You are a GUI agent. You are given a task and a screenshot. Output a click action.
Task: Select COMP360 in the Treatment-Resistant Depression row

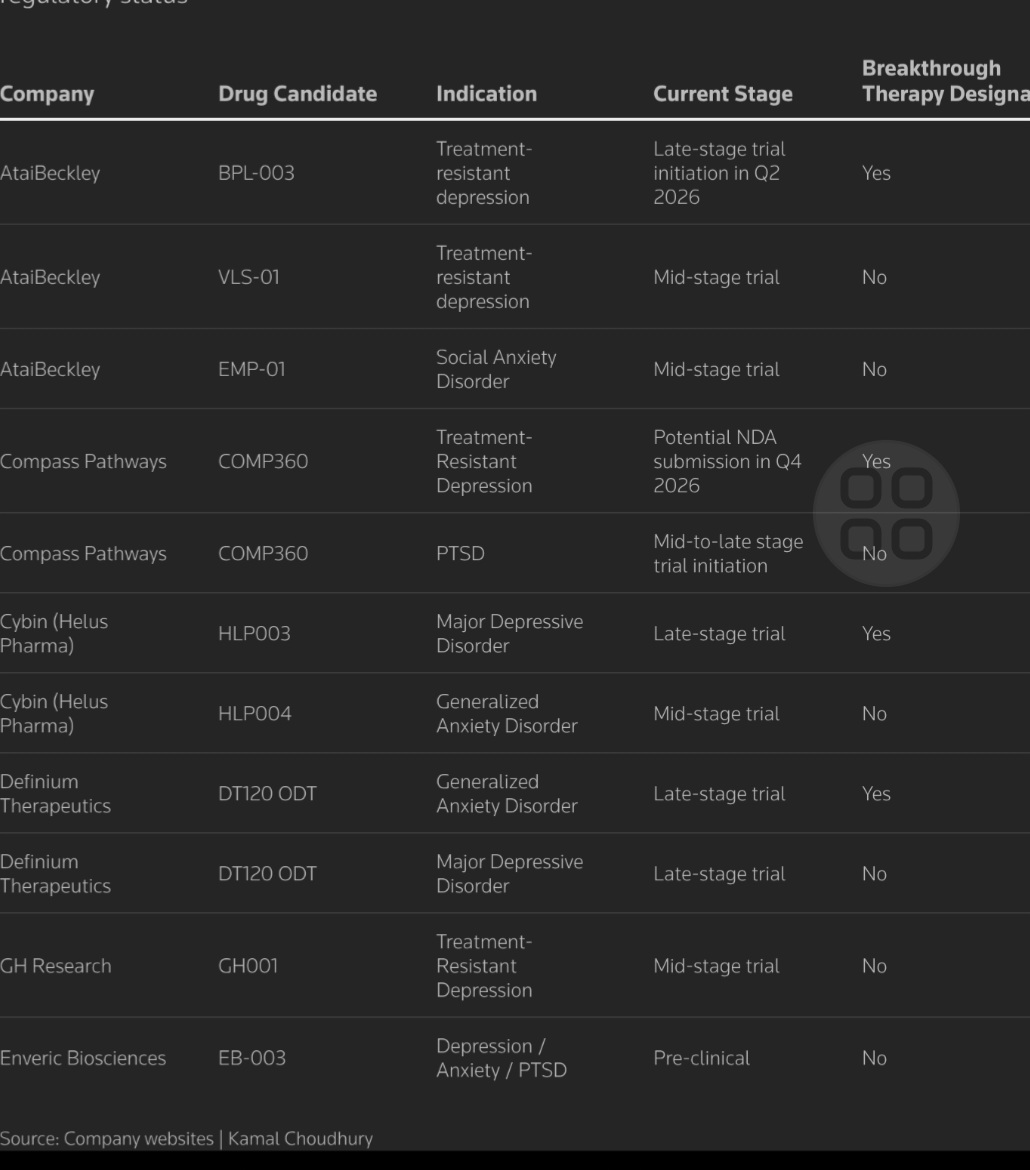[x=263, y=461]
